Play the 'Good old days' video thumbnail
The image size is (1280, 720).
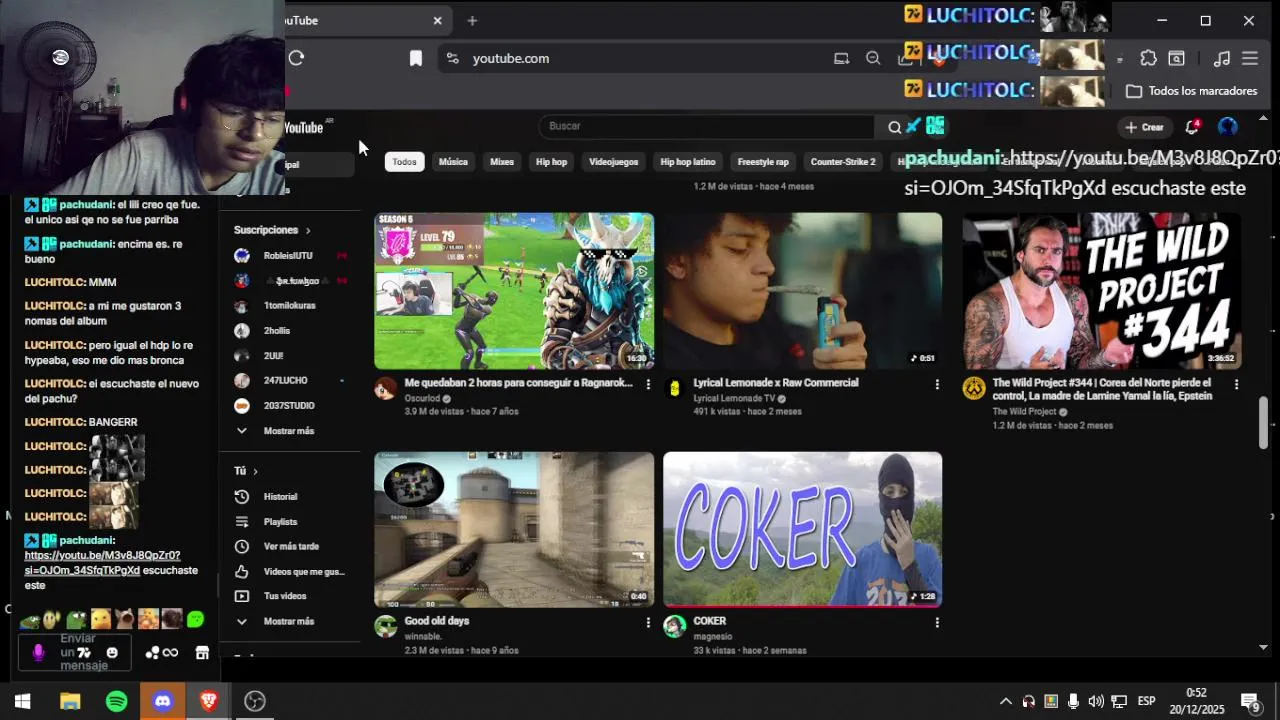(514, 530)
